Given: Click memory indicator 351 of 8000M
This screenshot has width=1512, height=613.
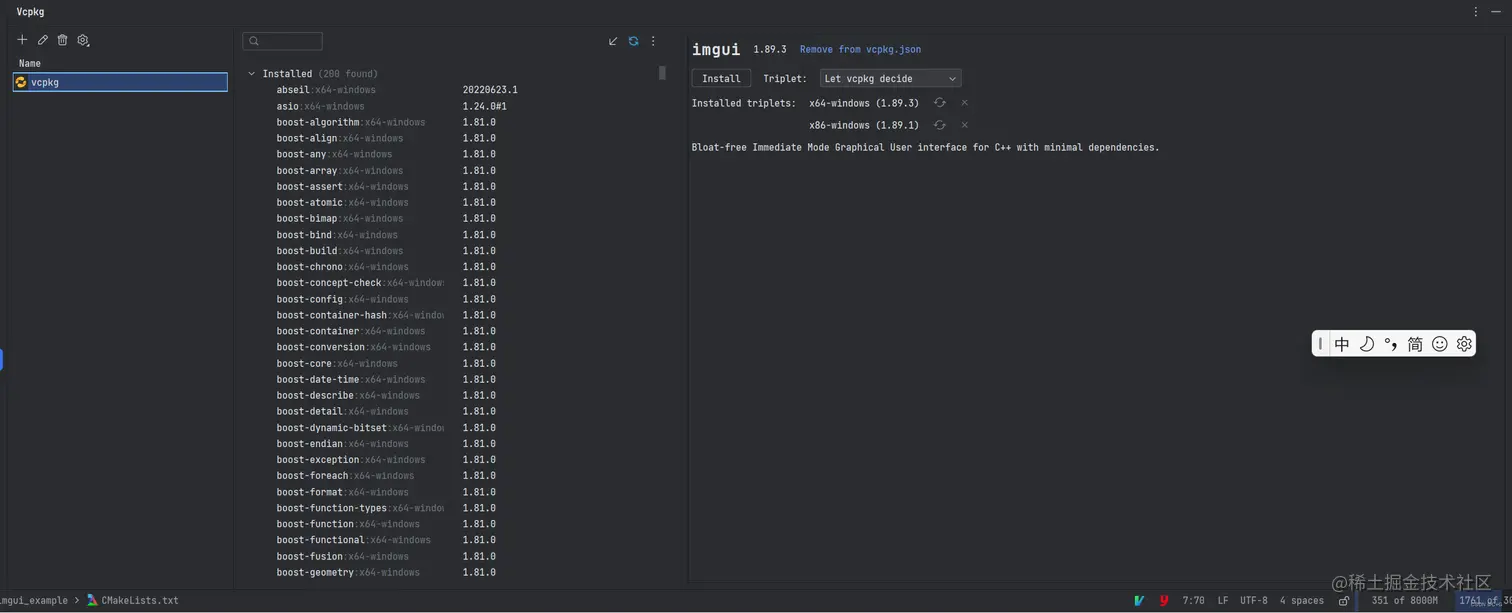Looking at the screenshot, I should click(1404, 601).
